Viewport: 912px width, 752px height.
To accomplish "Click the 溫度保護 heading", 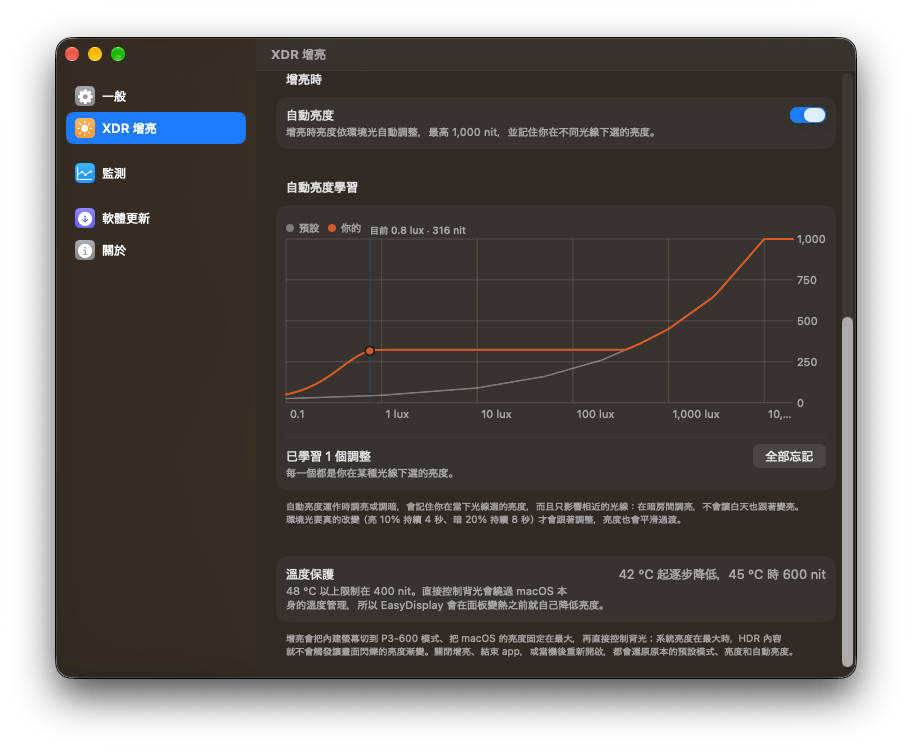I will click(x=310, y=575).
